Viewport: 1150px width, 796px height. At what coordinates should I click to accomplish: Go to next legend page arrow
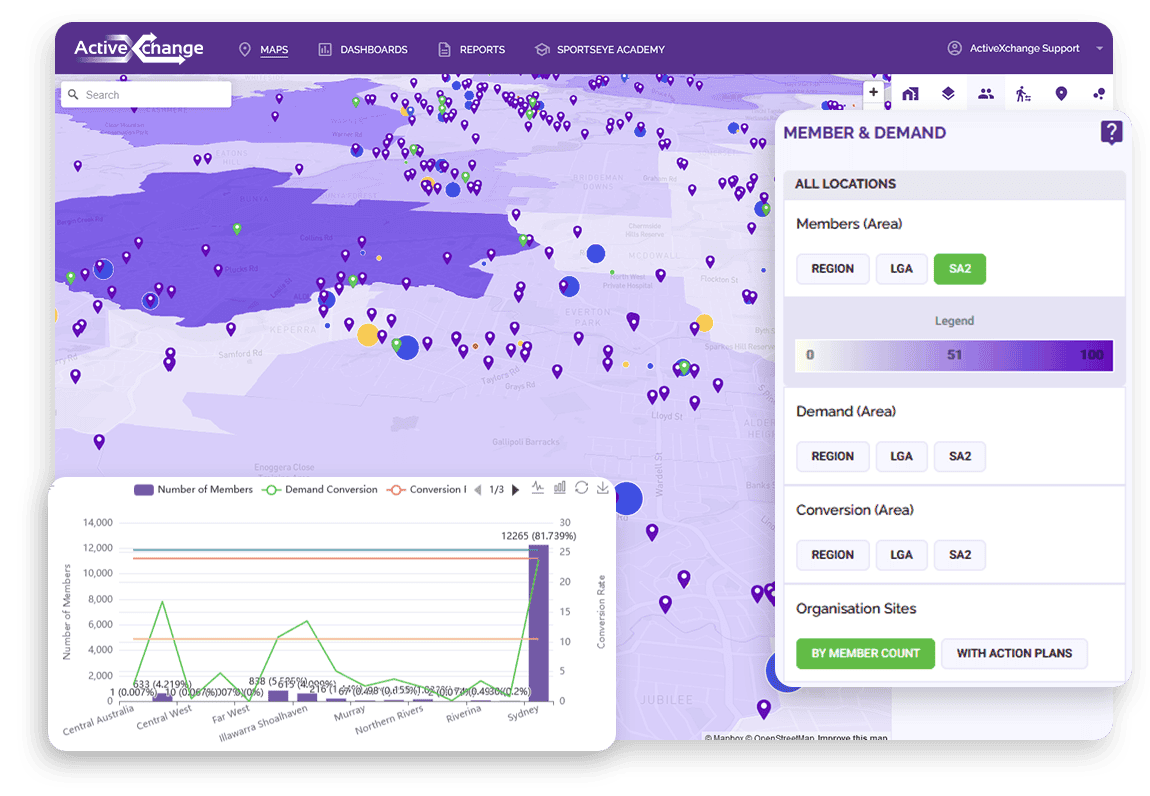(516, 490)
